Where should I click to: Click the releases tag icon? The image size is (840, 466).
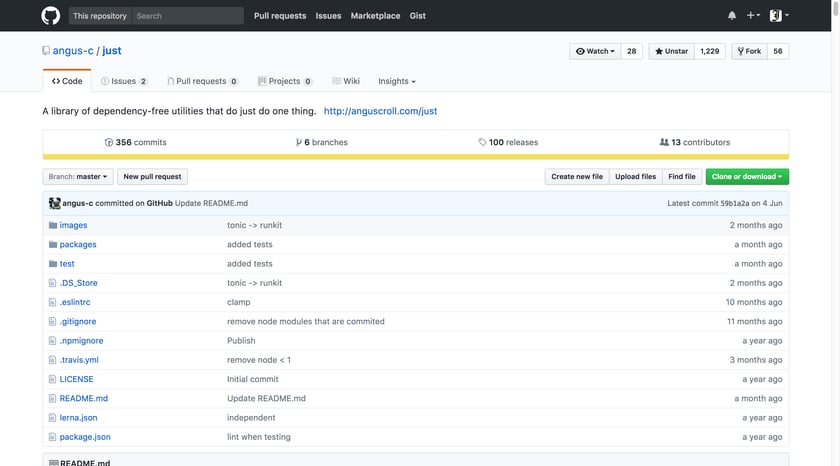pos(482,142)
